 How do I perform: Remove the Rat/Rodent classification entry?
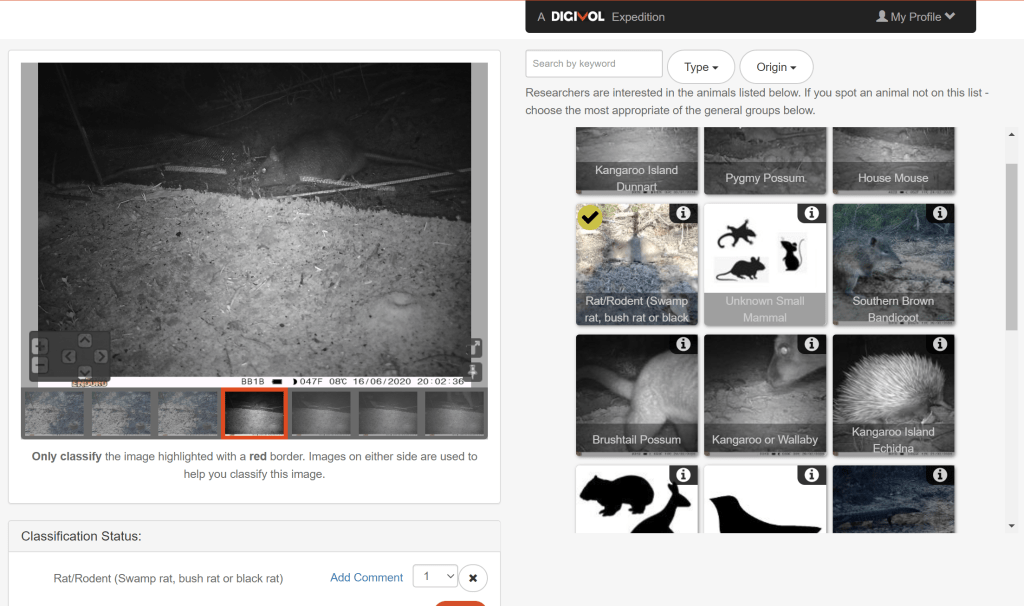pyautogui.click(x=473, y=578)
